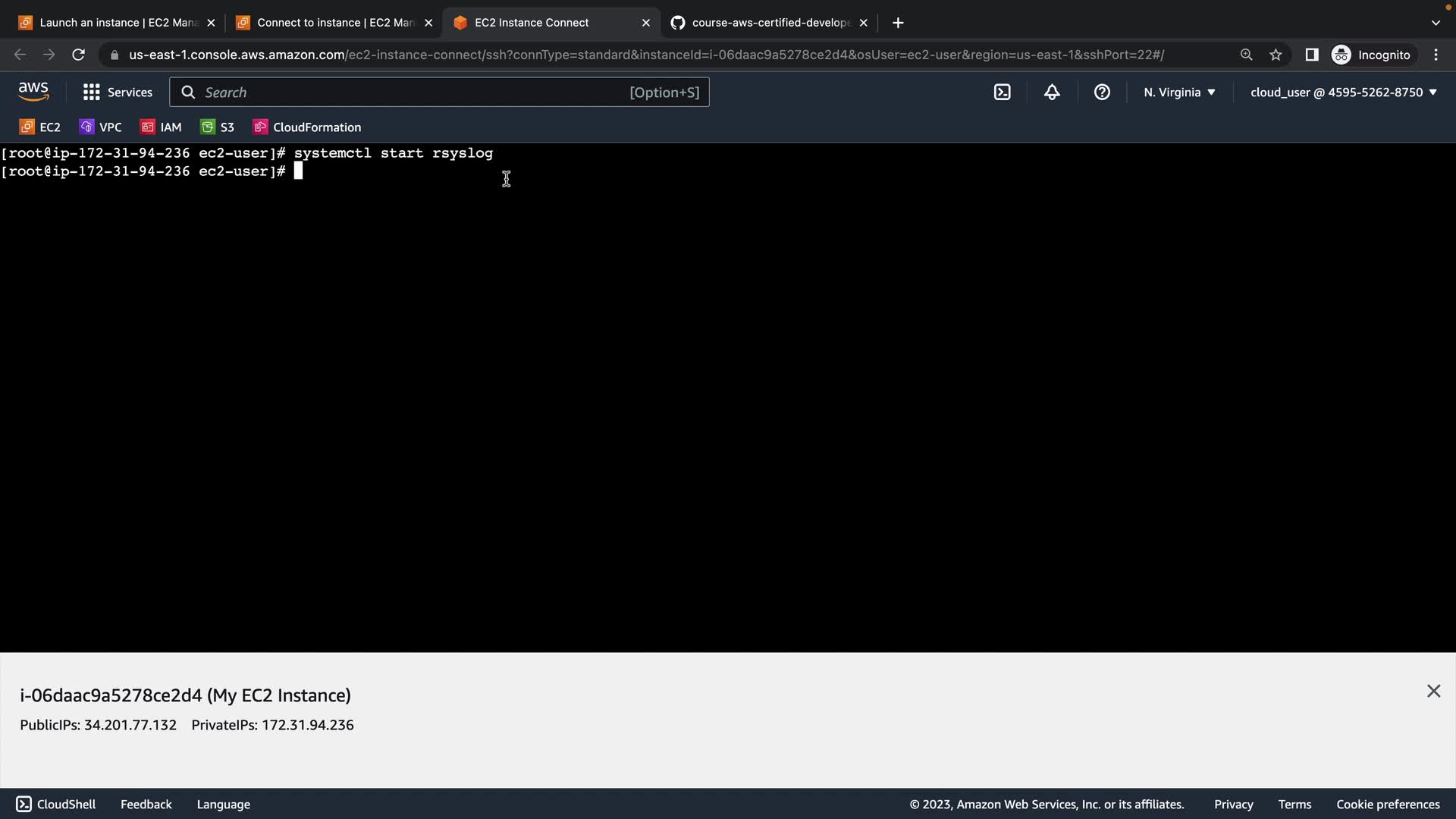Screen dimensions: 1456x819
Task: Open the notifications bell icon
Action: pyautogui.click(x=1052, y=93)
